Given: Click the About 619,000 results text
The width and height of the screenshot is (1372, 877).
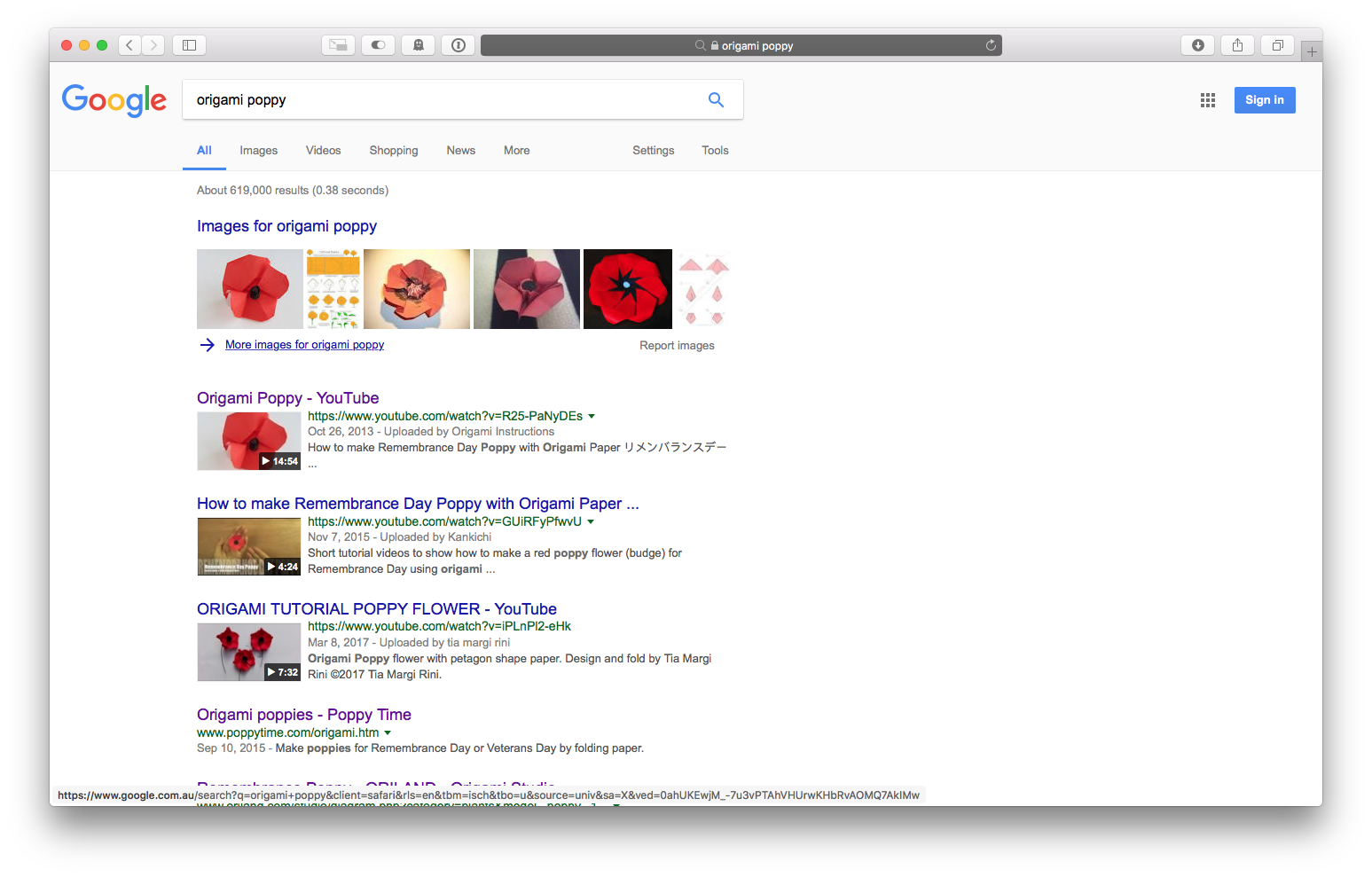Looking at the screenshot, I should click(x=293, y=191).
